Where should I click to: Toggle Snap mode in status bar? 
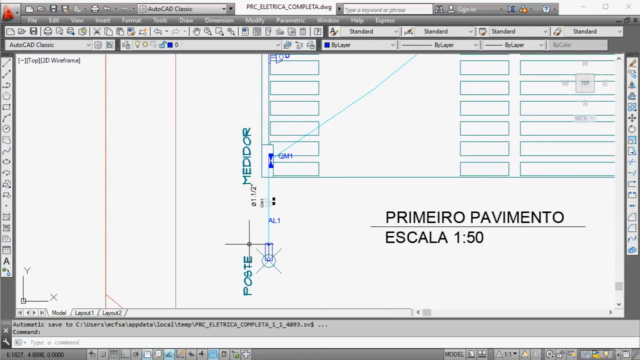(103, 354)
